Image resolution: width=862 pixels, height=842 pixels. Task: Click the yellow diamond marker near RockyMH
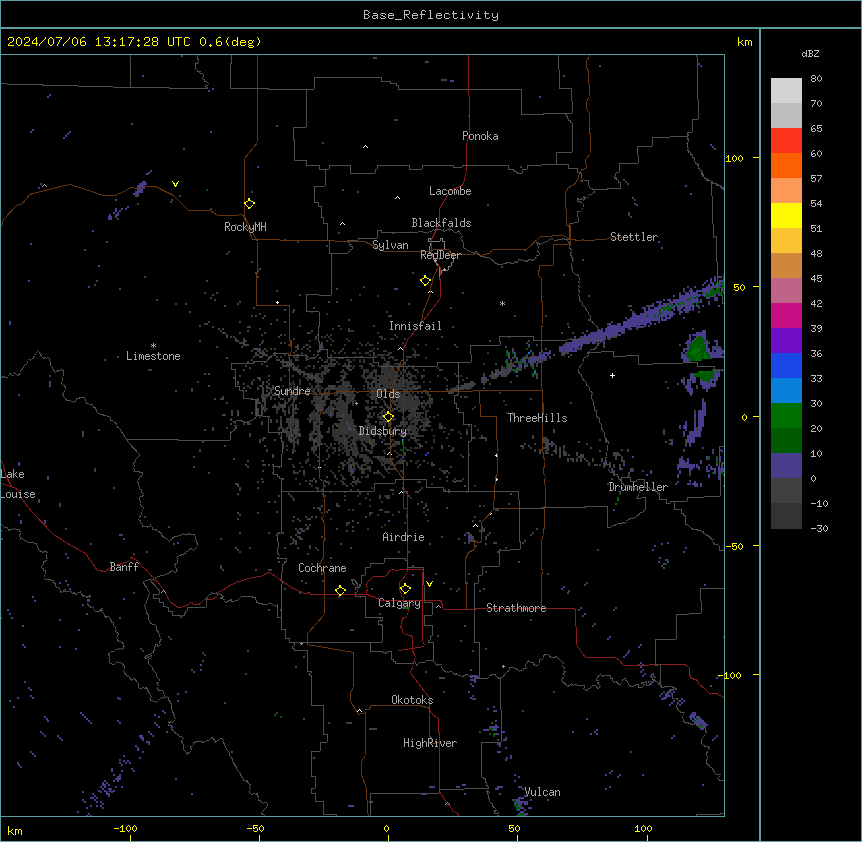click(x=249, y=204)
